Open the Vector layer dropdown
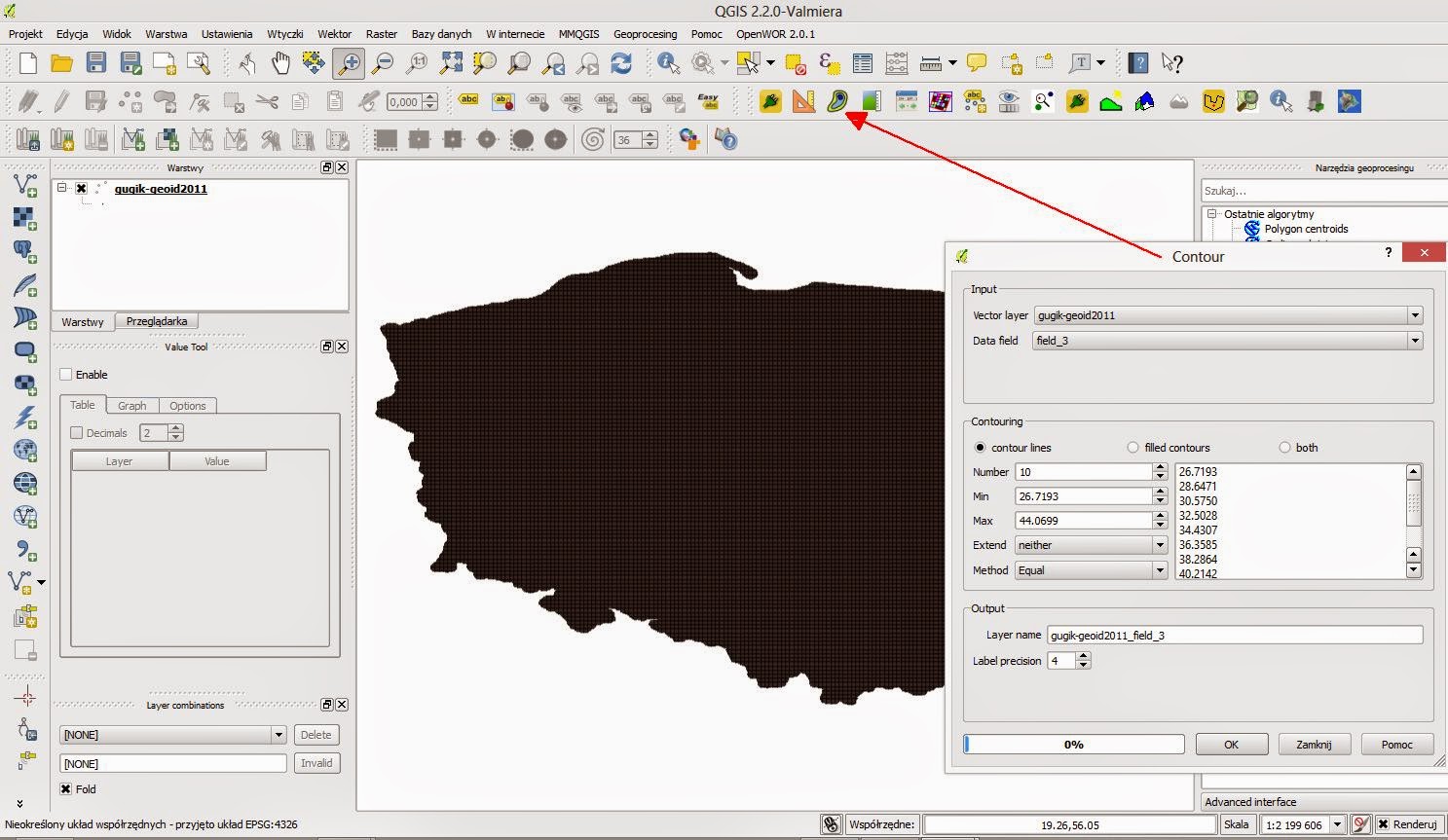The image size is (1448, 840). point(1228,315)
